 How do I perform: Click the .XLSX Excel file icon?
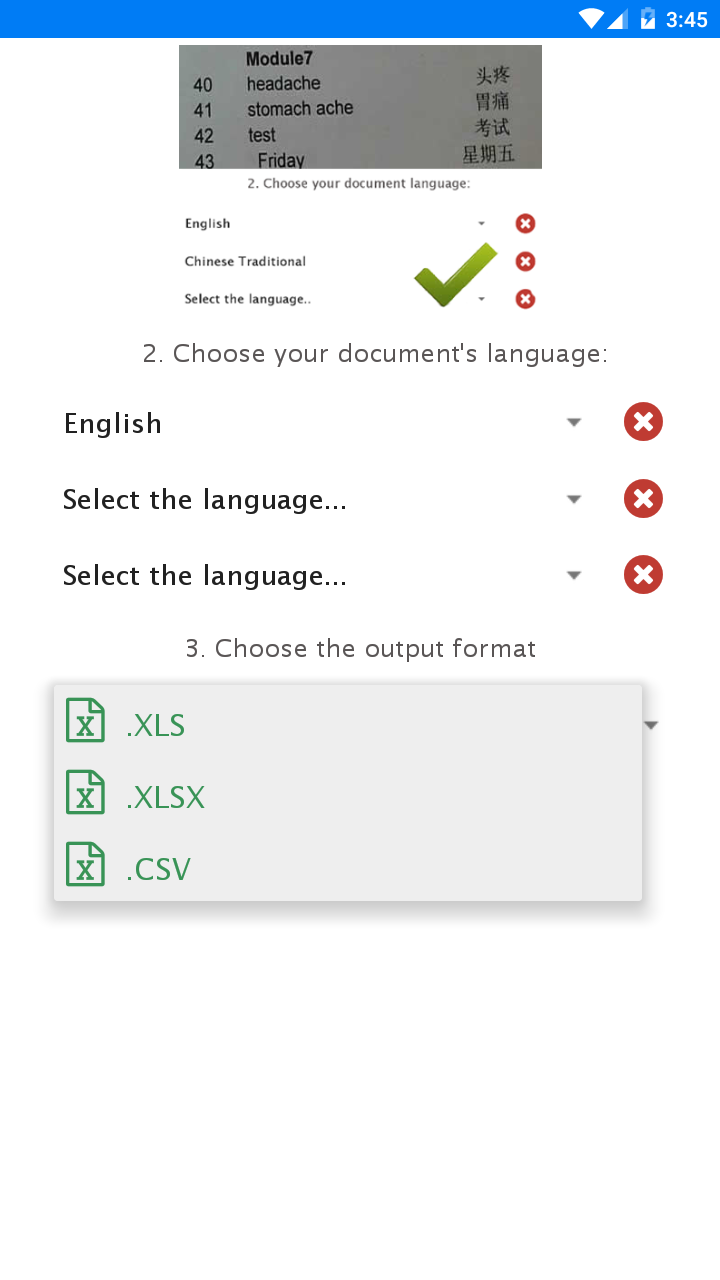click(x=86, y=792)
